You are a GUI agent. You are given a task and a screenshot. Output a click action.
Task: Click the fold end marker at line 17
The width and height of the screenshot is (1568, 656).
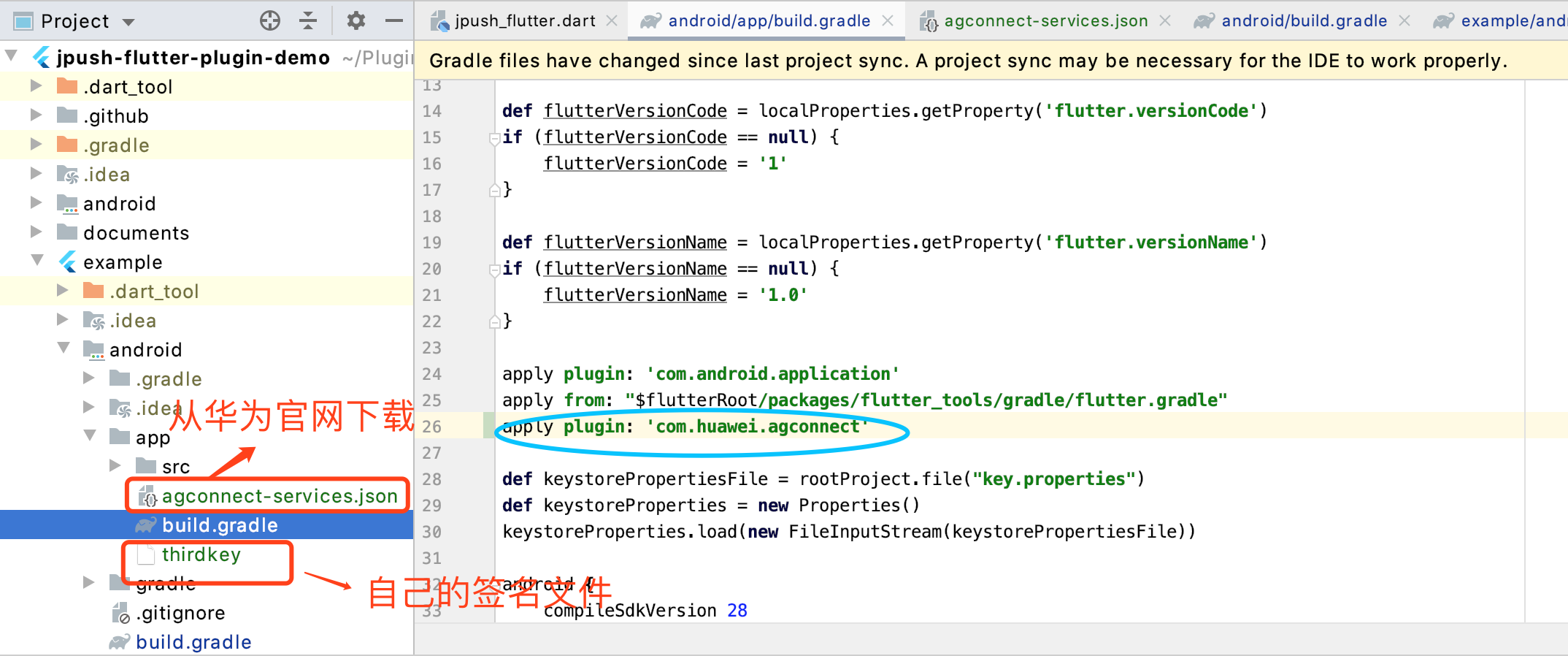pos(494,190)
